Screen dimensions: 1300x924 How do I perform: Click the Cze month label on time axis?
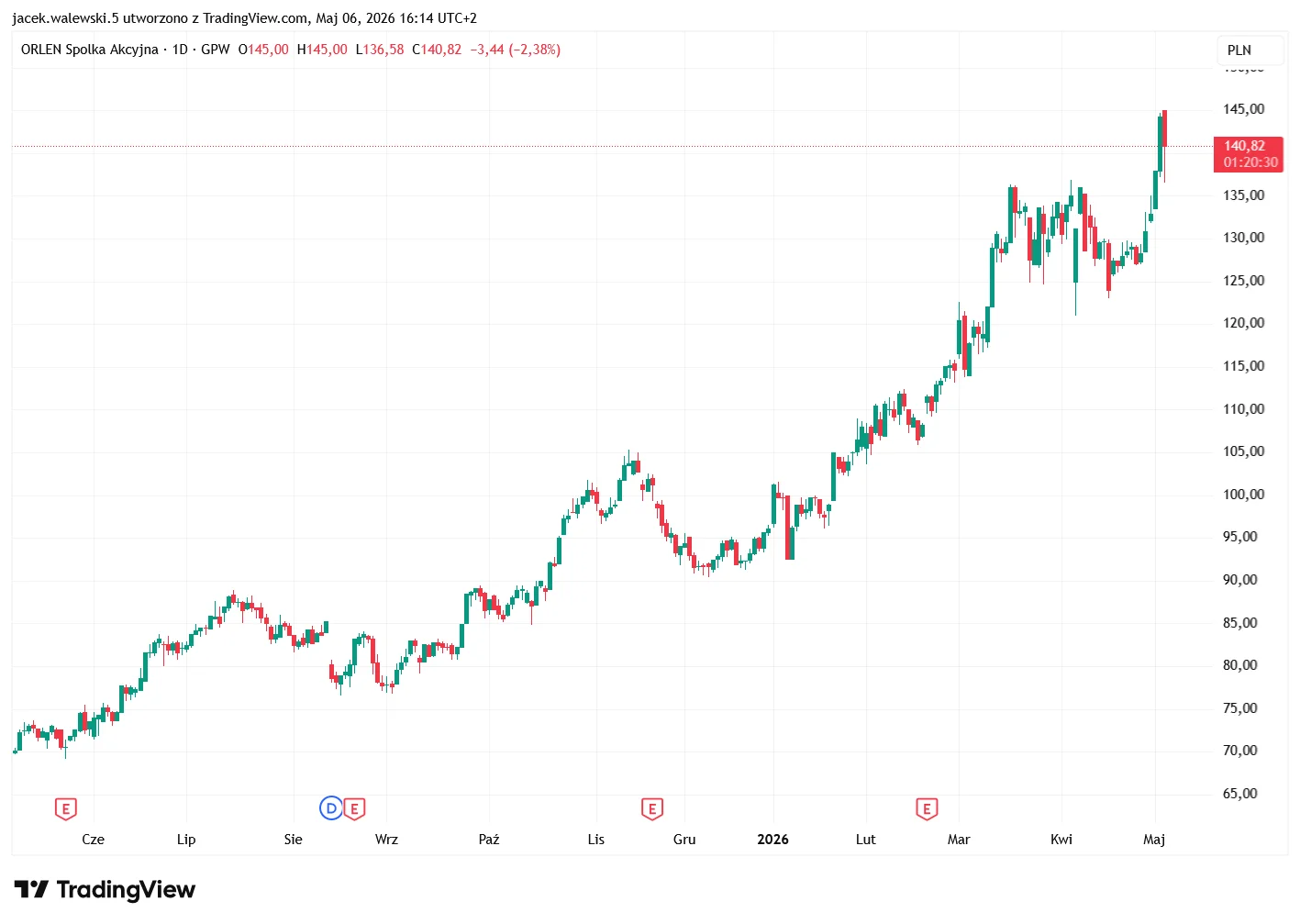[x=93, y=840]
